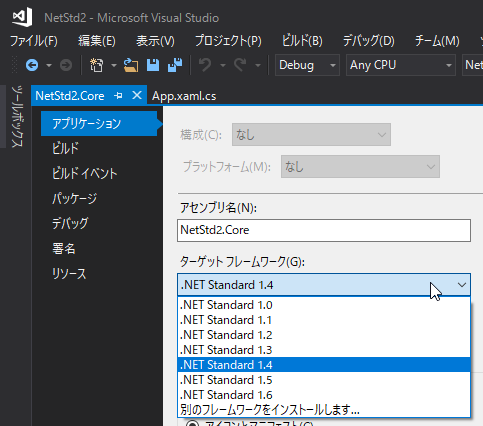Choose .NET Standard 1.2 from list
Image resolution: width=483 pixels, height=426 pixels.
point(324,335)
